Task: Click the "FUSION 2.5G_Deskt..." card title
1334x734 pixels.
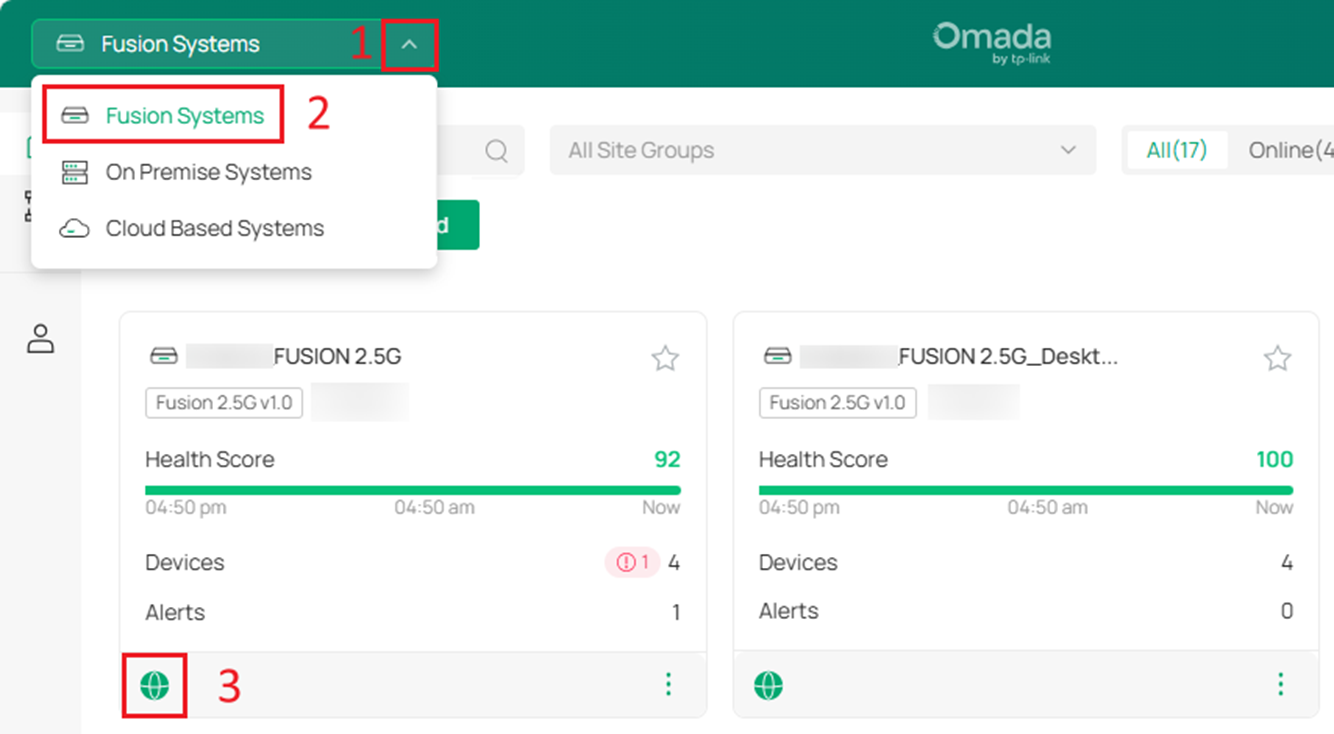Action: 1008,356
